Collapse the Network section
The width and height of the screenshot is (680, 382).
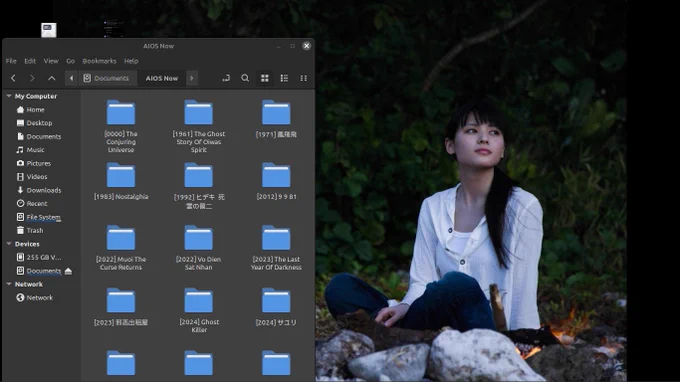(9, 284)
